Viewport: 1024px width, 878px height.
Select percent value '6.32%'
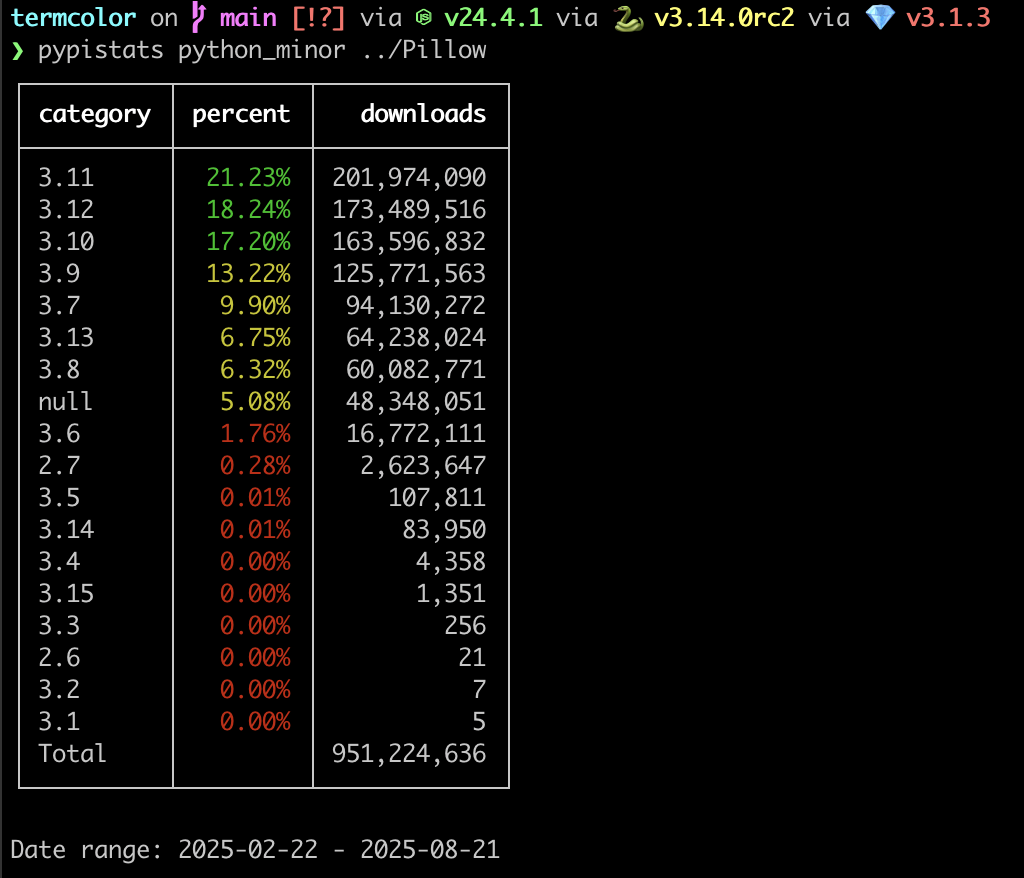point(255,370)
